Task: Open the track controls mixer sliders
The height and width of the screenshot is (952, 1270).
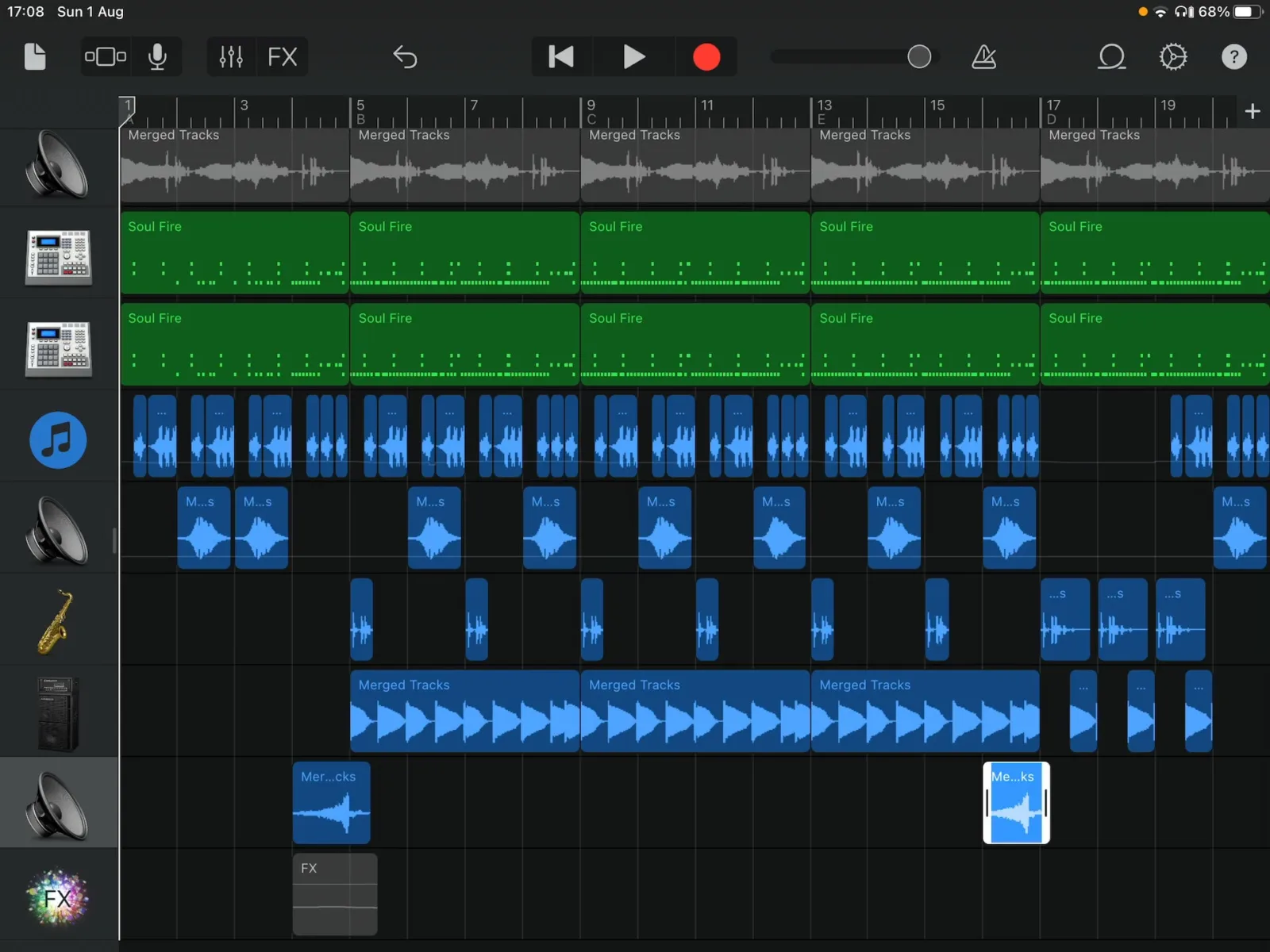Action: 231,57
